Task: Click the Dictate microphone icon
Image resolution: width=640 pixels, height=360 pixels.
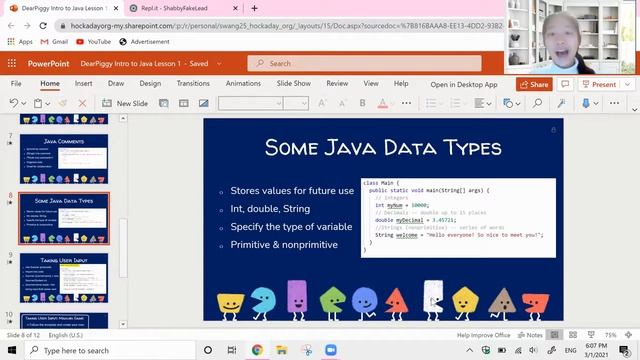Action: click(x=586, y=103)
